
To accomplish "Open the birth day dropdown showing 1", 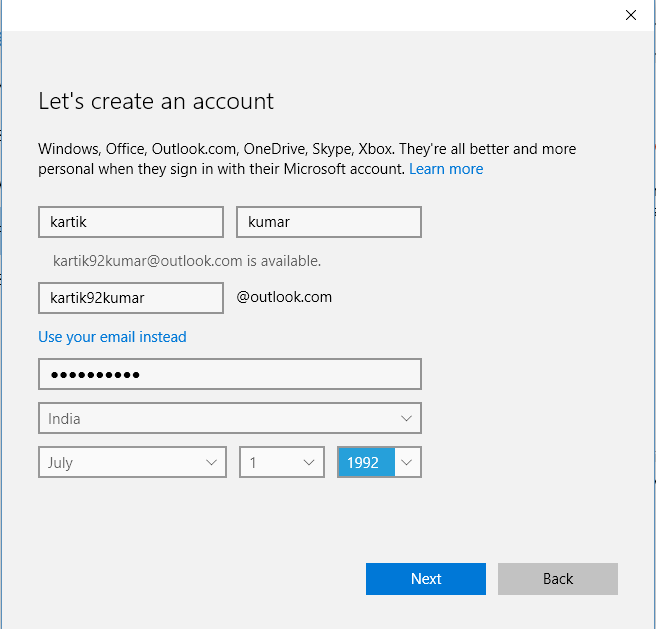I will pos(281,463).
